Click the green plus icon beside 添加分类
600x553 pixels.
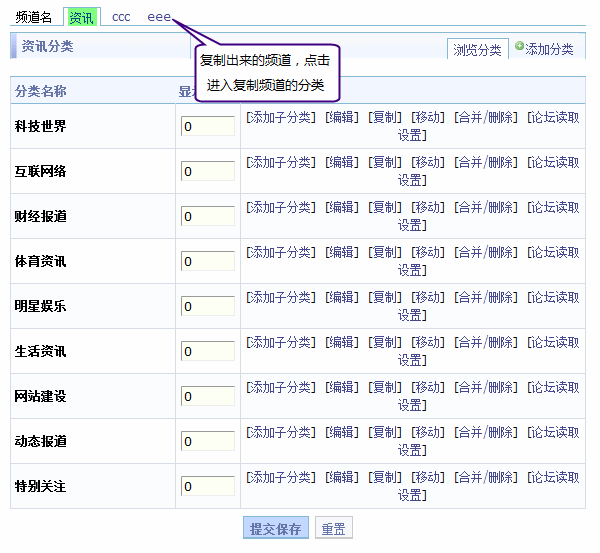pos(519,46)
